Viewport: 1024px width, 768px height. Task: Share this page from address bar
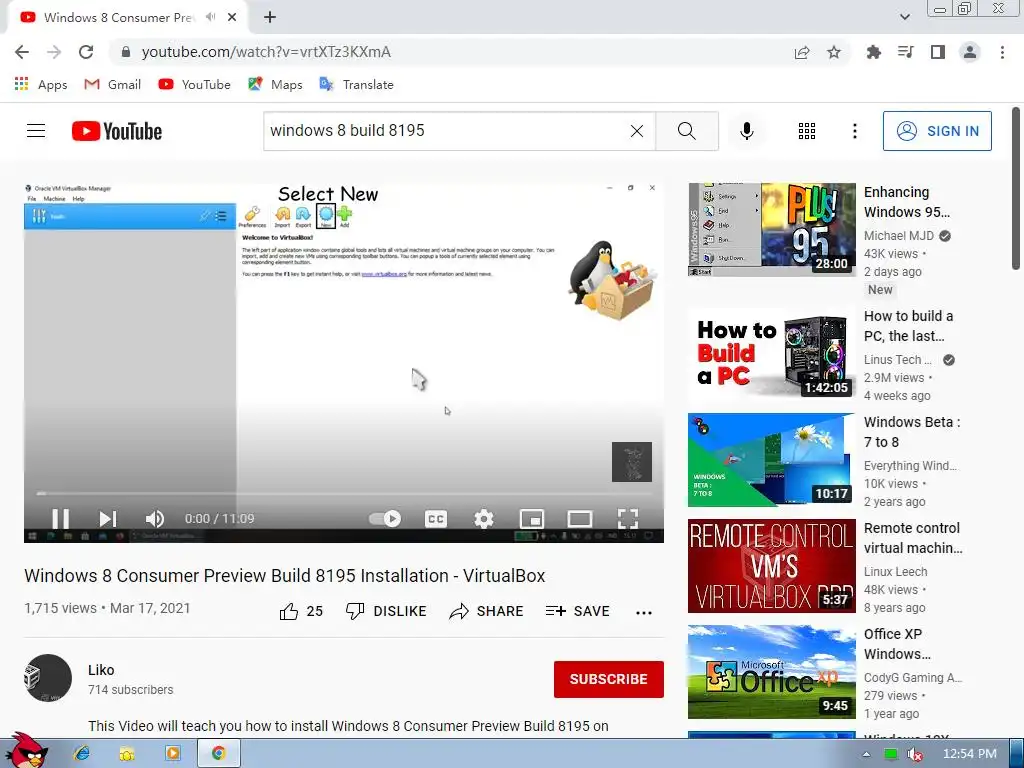pyautogui.click(x=802, y=52)
